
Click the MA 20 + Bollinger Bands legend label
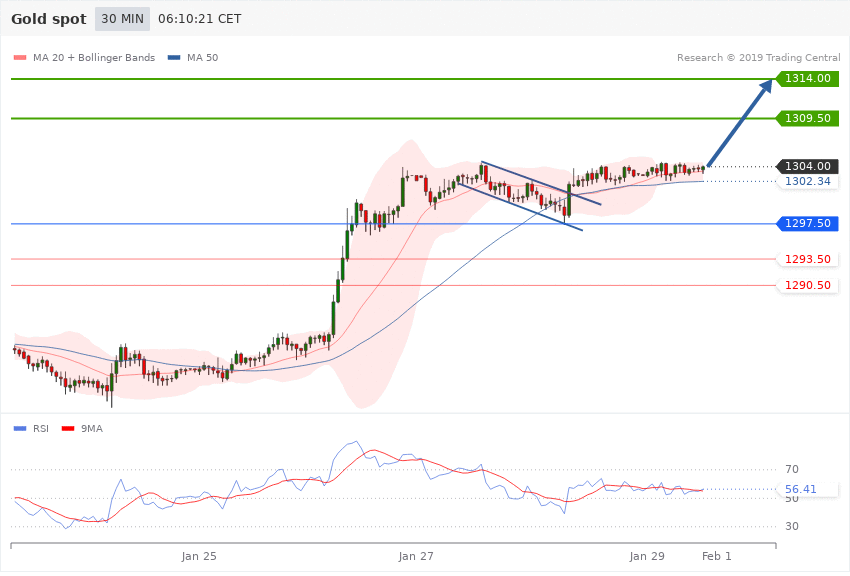click(94, 57)
